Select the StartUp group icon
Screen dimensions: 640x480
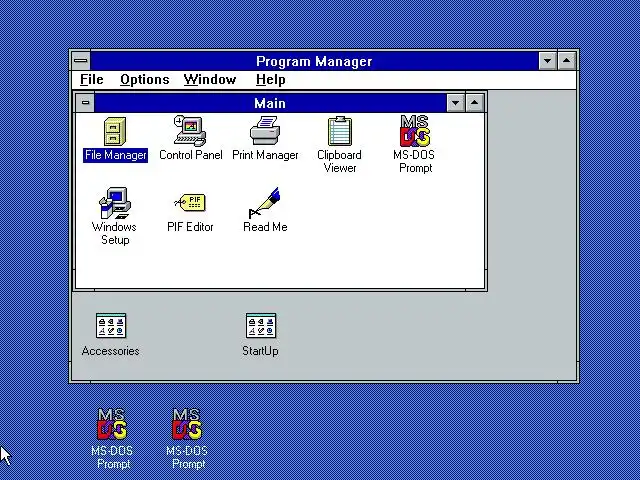261,326
